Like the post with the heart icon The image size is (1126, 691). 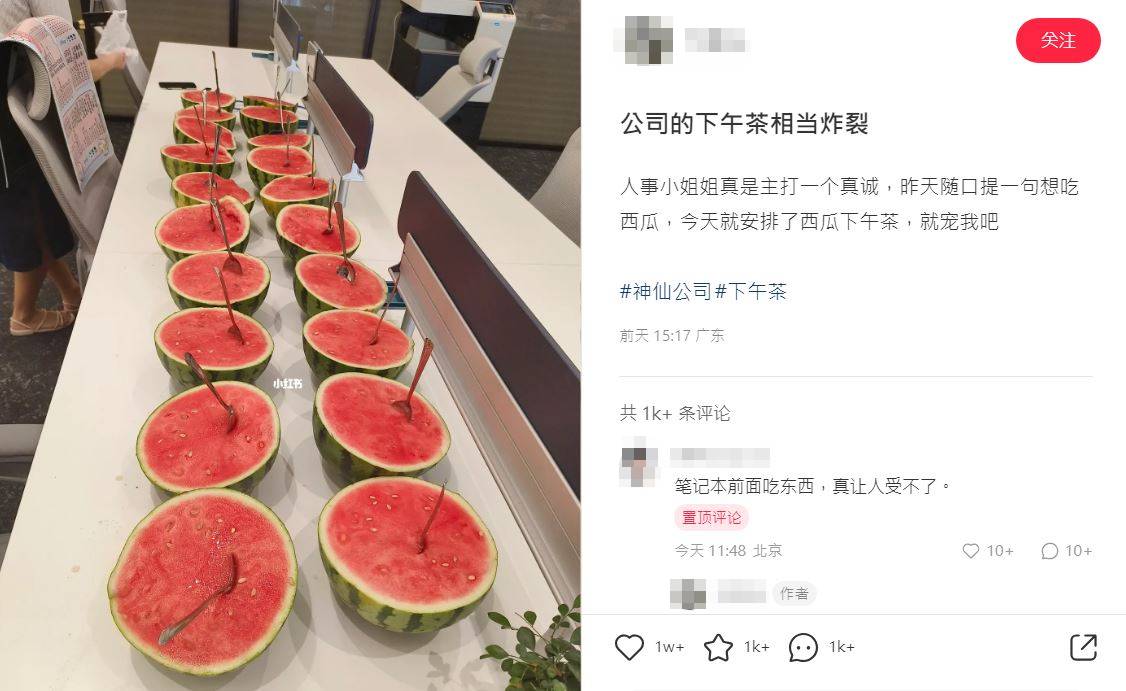629,647
